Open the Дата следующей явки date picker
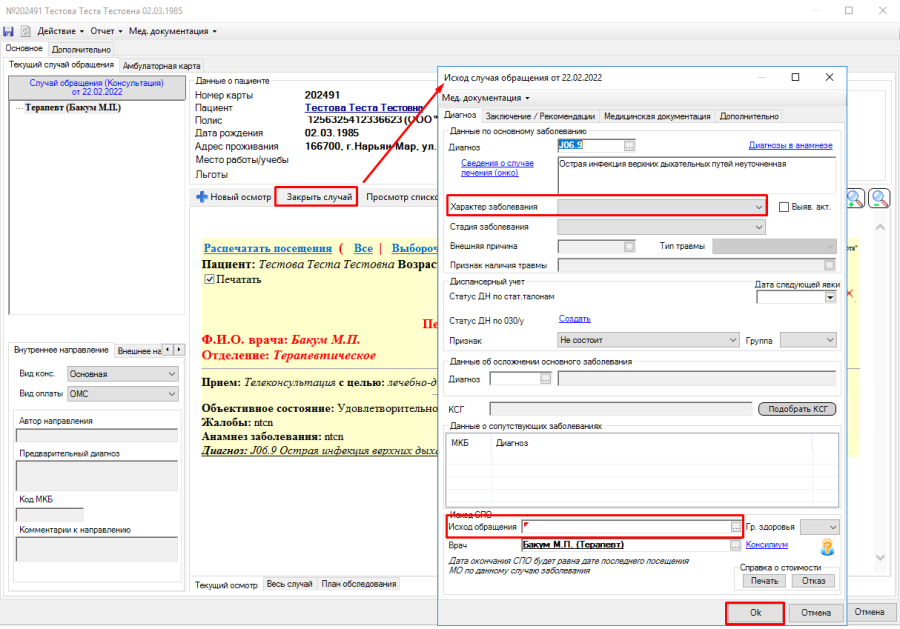 pos(830,297)
